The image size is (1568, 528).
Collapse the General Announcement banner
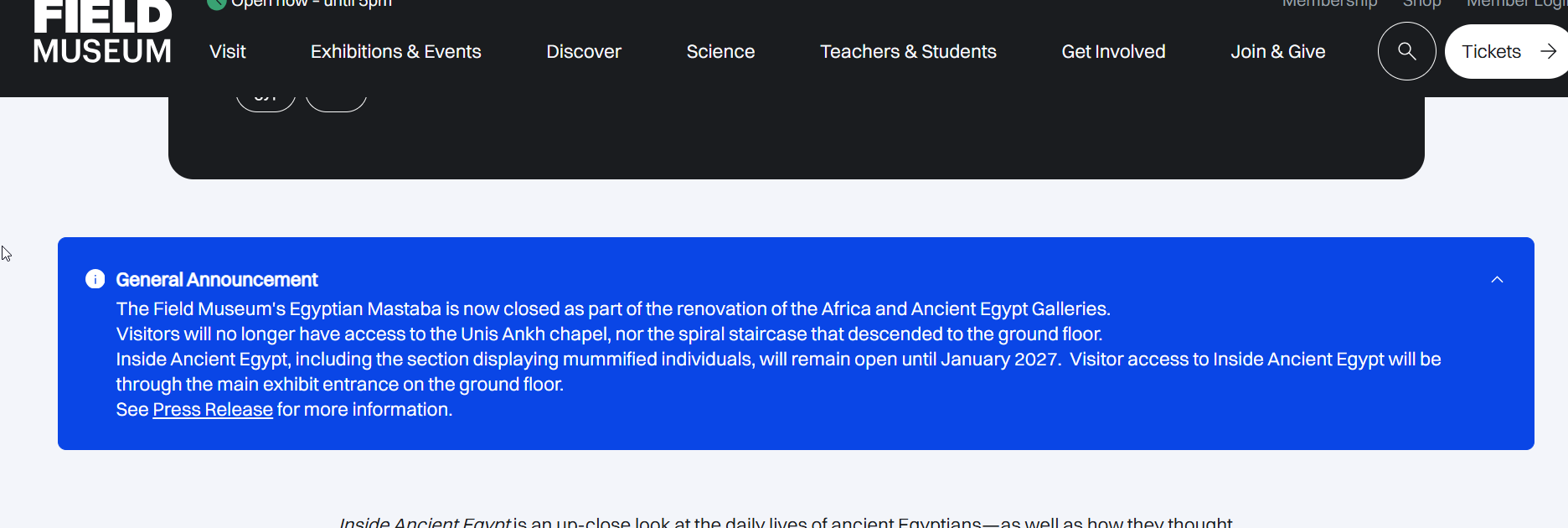coord(1497,280)
